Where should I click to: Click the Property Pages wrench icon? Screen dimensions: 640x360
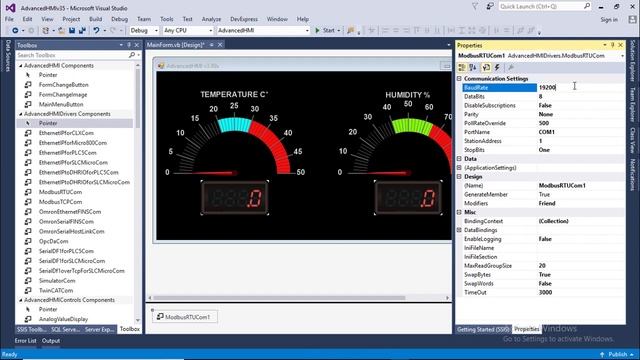(511, 68)
